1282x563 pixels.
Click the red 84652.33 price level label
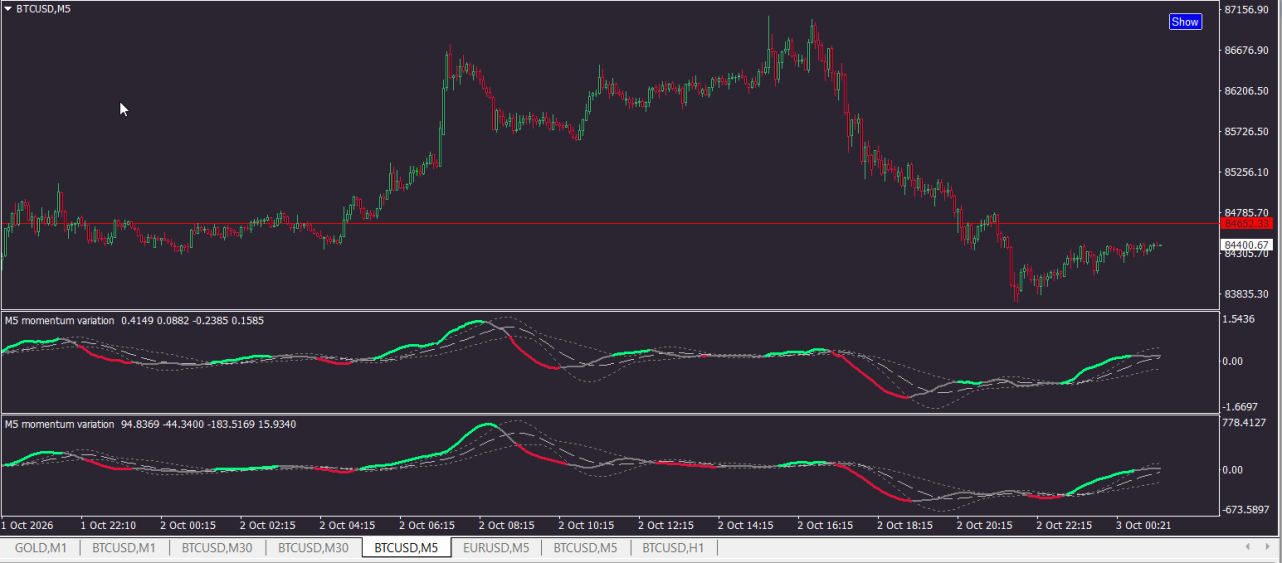coord(1248,224)
